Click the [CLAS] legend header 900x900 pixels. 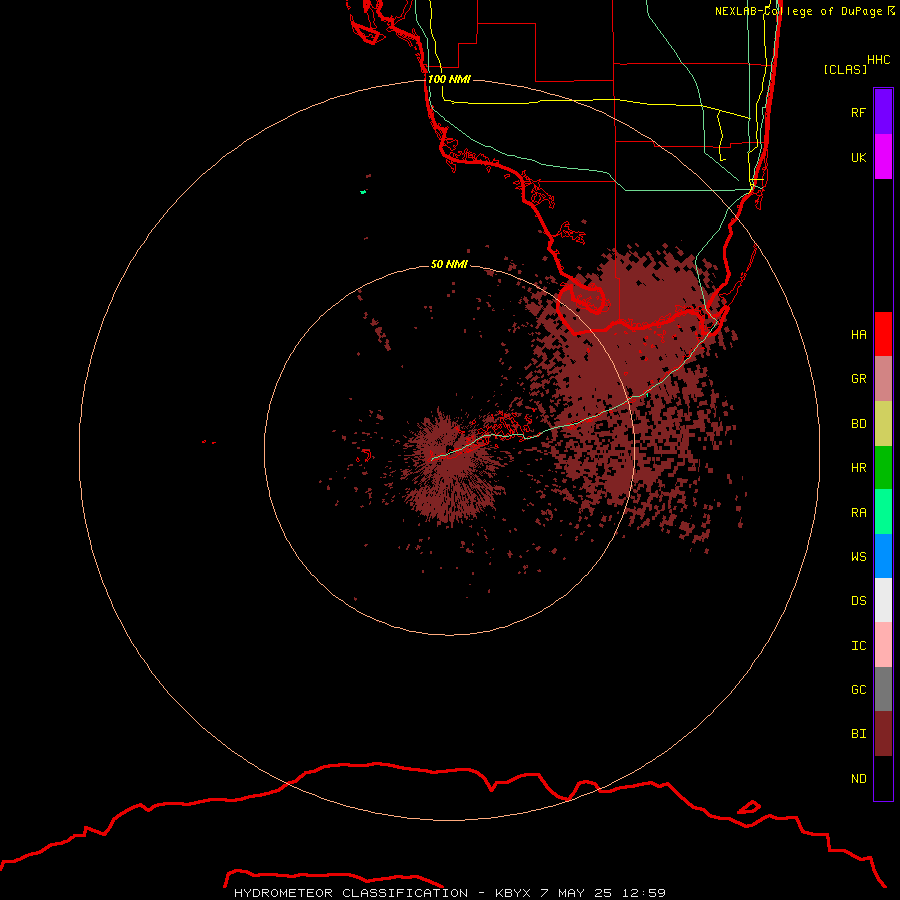(845, 69)
